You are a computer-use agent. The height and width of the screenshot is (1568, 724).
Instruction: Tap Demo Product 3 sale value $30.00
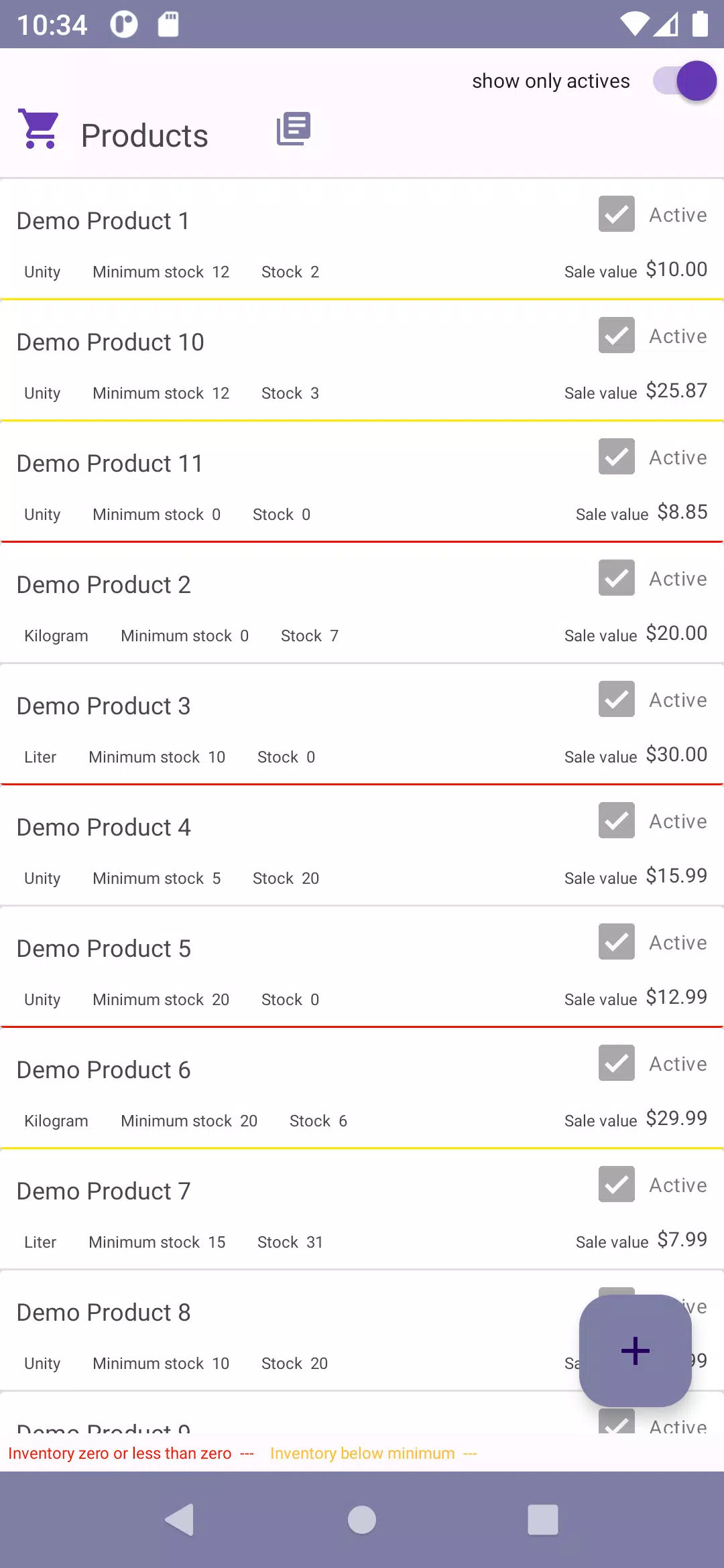(x=676, y=755)
